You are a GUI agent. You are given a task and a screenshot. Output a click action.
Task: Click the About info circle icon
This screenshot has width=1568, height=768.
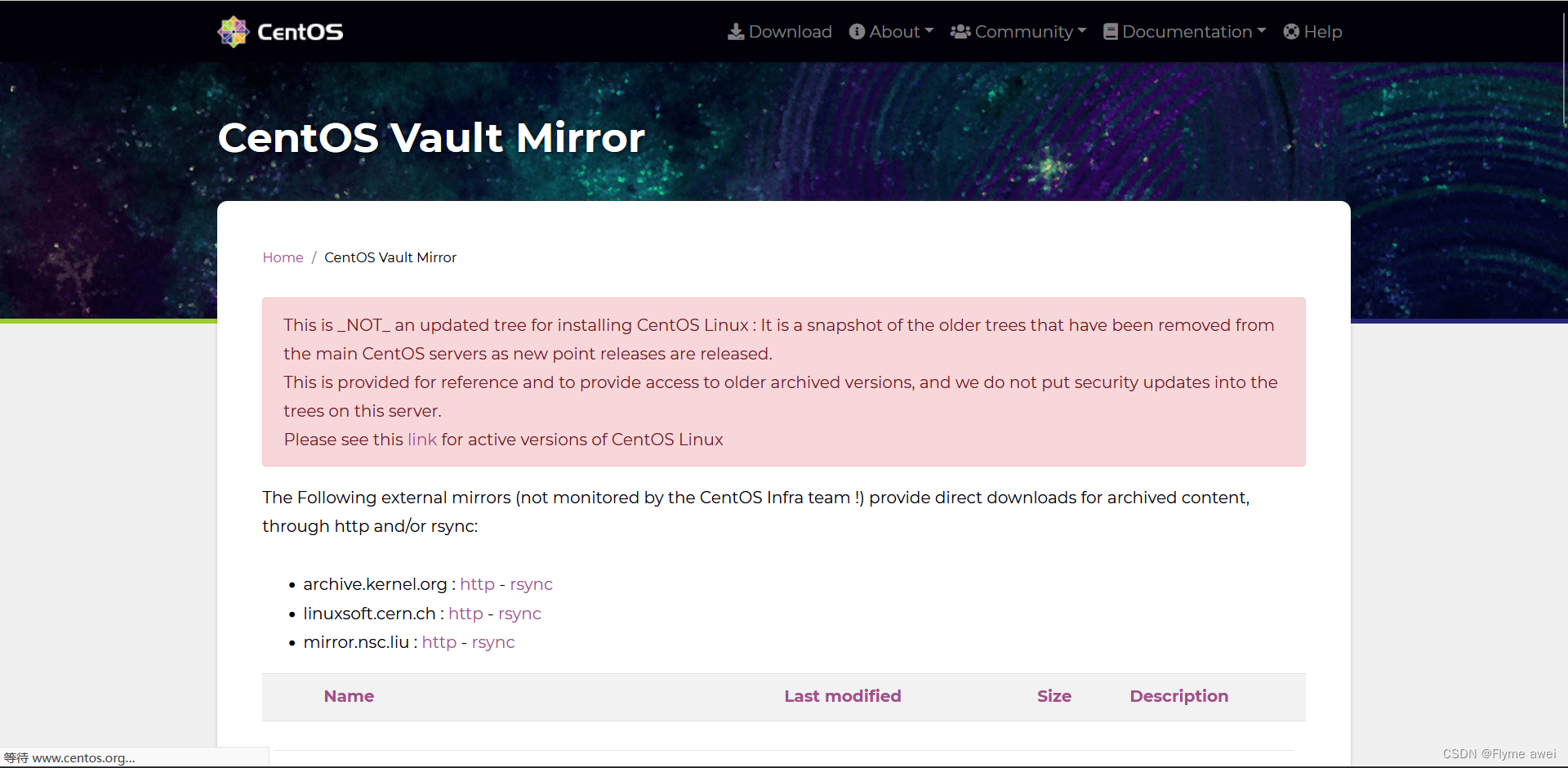(857, 32)
